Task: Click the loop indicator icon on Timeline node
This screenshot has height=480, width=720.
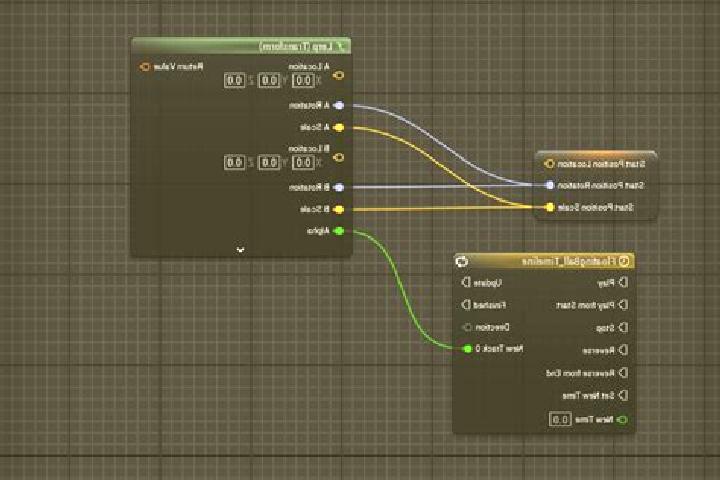Action: click(x=461, y=261)
